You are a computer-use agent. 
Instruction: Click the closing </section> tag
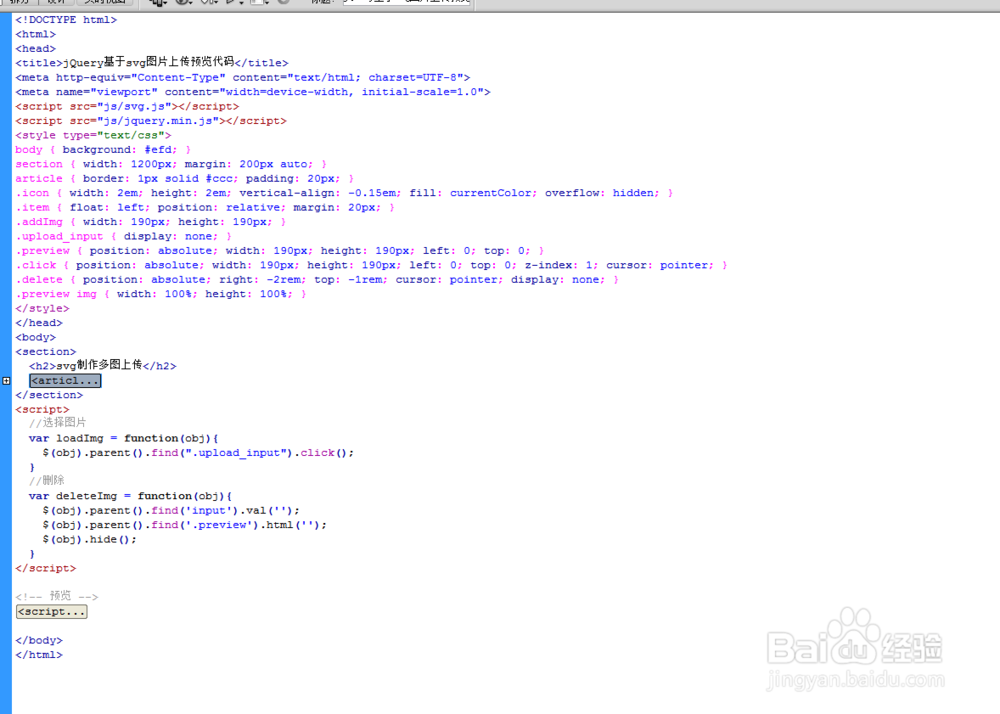pos(49,395)
